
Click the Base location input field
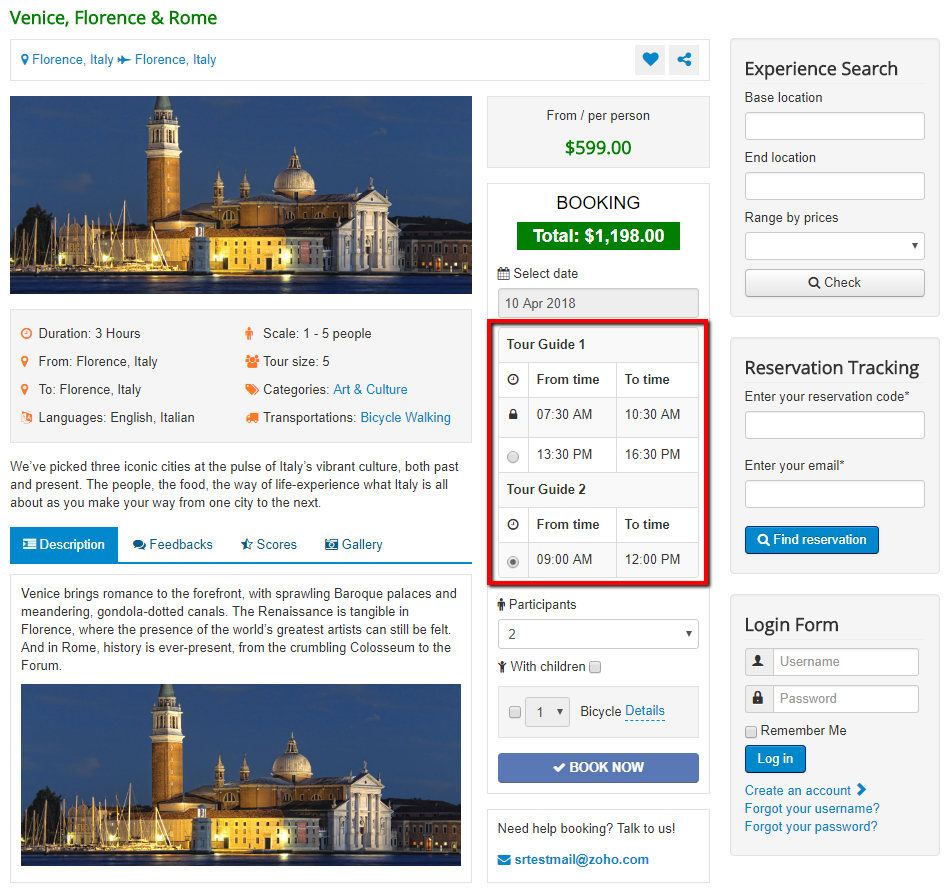[x=834, y=126]
